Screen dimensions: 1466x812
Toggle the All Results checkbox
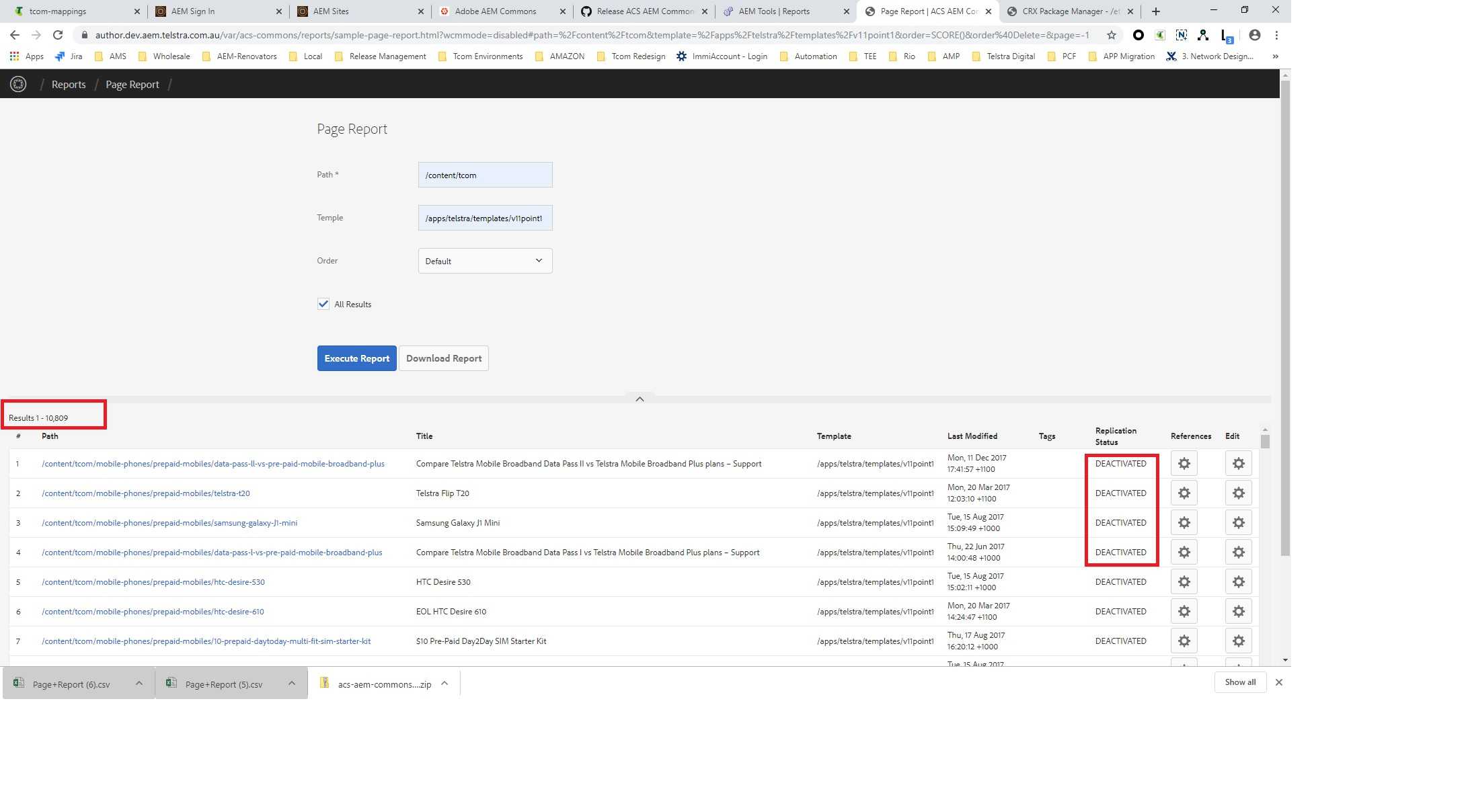[x=322, y=303]
